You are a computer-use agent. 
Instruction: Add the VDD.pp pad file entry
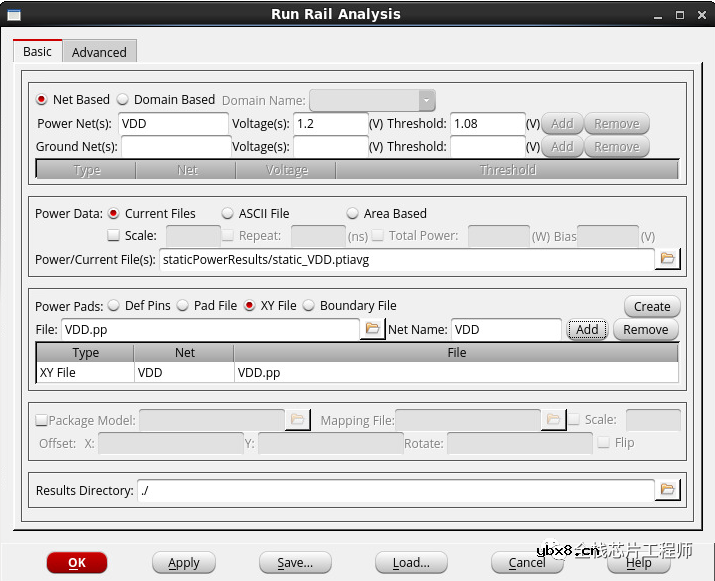click(x=587, y=330)
